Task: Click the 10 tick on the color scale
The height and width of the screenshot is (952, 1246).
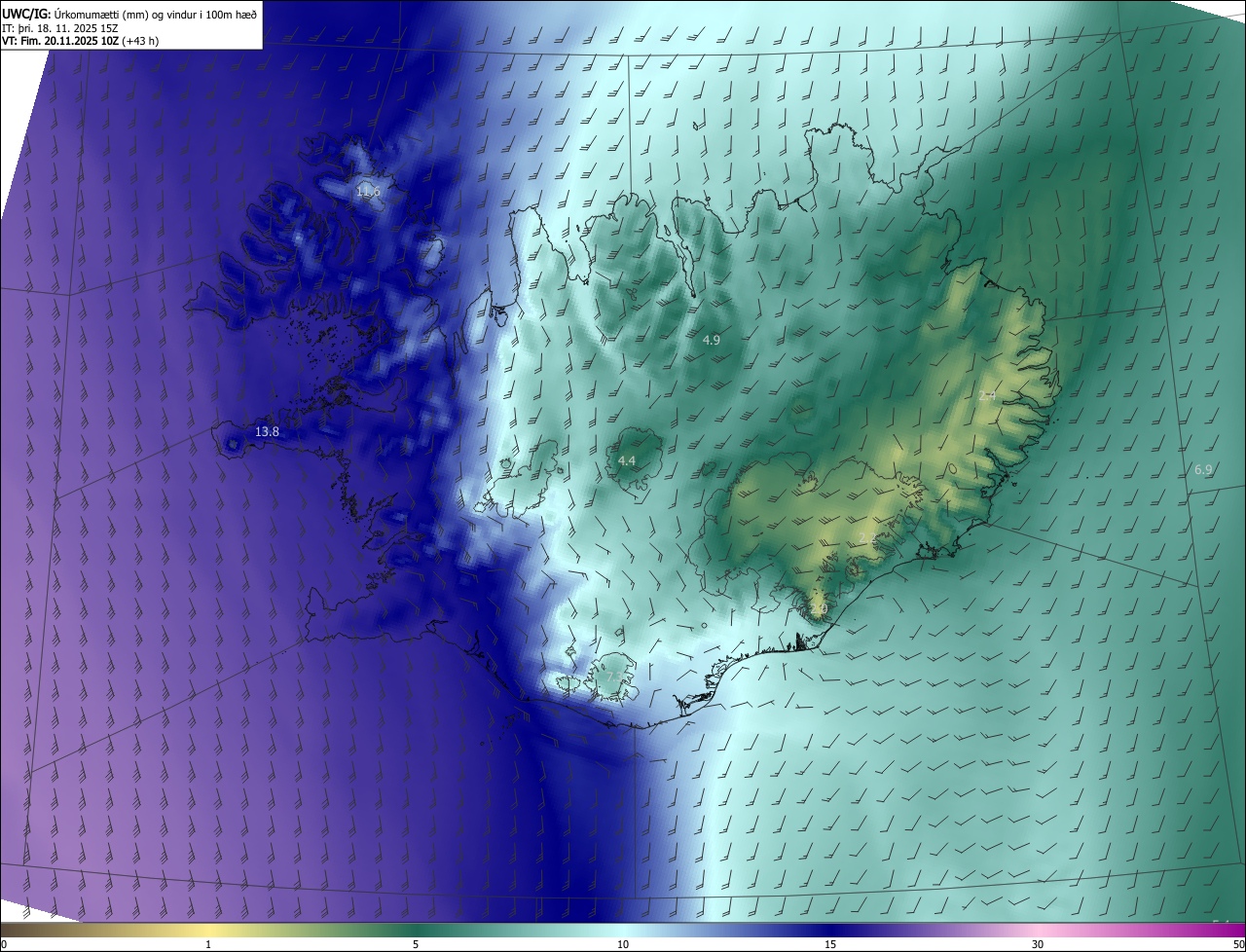Action: click(x=623, y=944)
